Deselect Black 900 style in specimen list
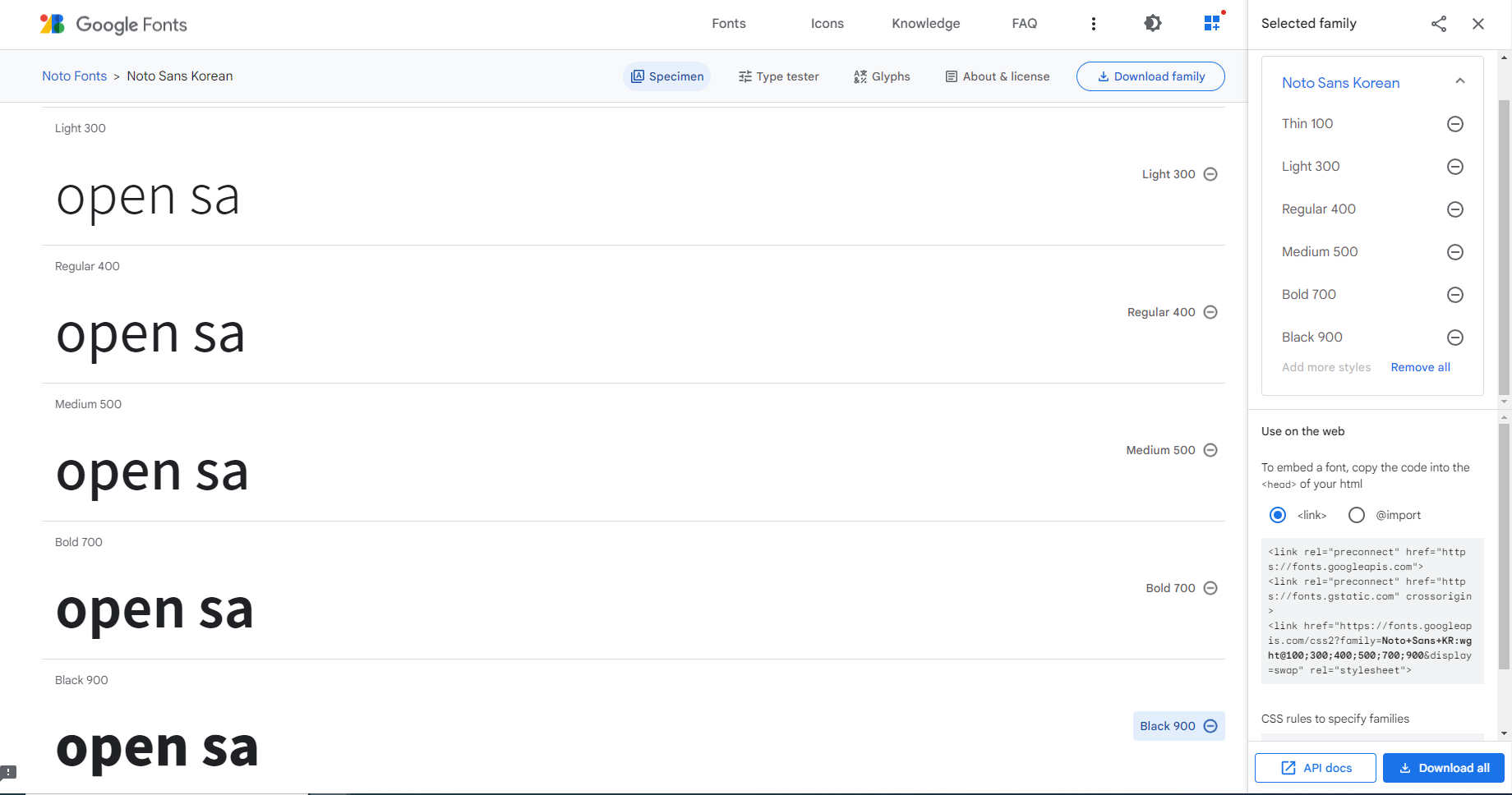The width and height of the screenshot is (1512, 795). [x=1178, y=726]
